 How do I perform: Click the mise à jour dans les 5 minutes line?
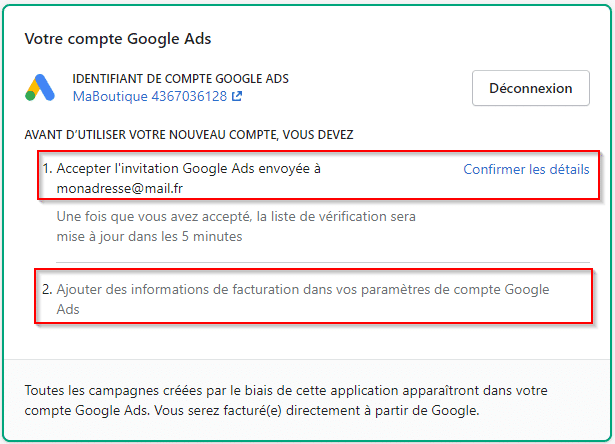coord(150,235)
